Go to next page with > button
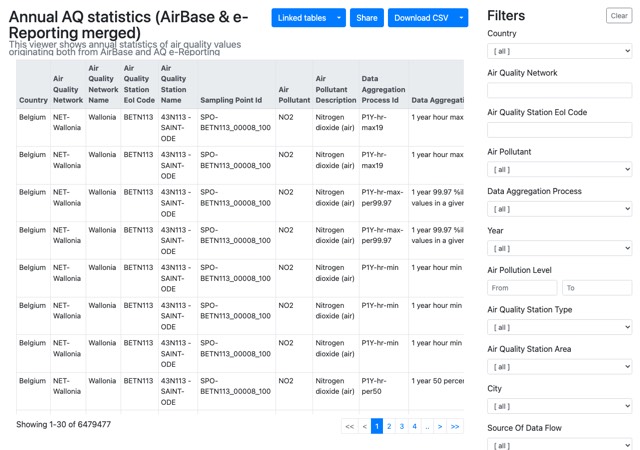The image size is (640, 450). [x=440, y=426]
